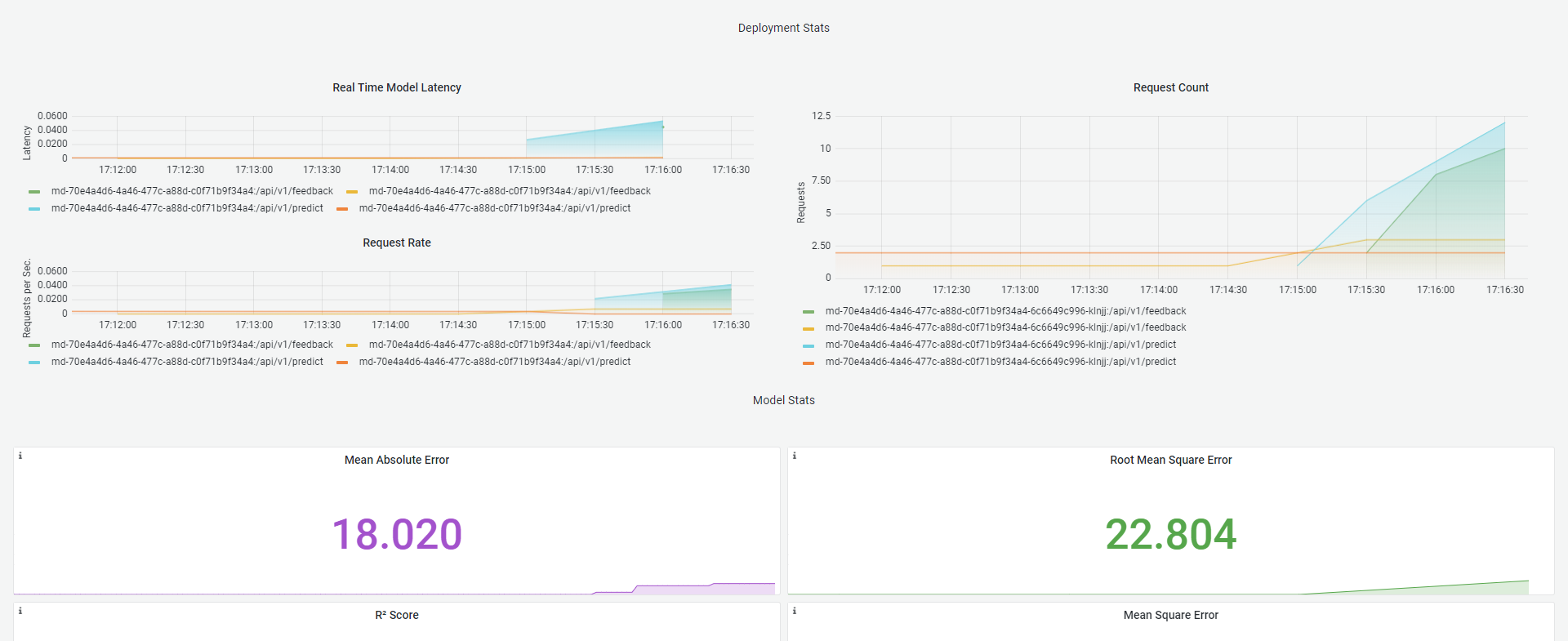Viewport: 1568px width, 641px height.
Task: Toggle yellow feedback series label in Request Count legend
Action: tap(1005, 327)
